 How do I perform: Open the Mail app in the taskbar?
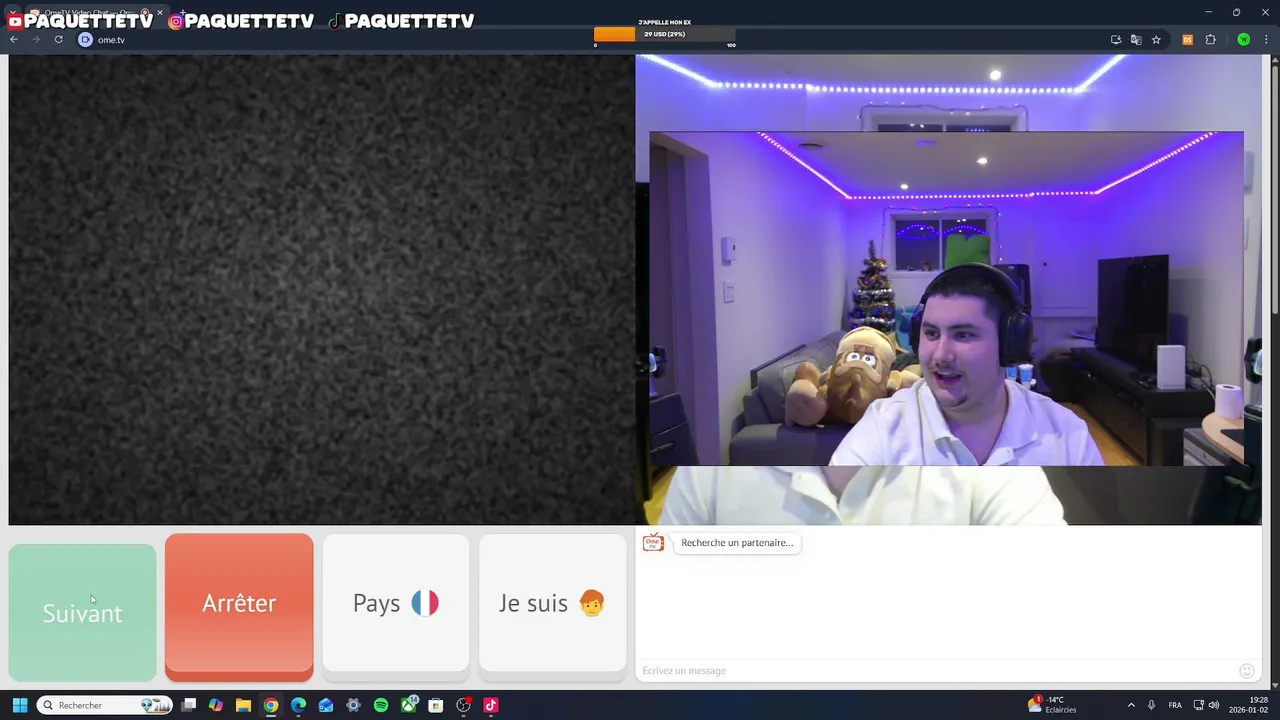pyautogui.click(x=326, y=705)
